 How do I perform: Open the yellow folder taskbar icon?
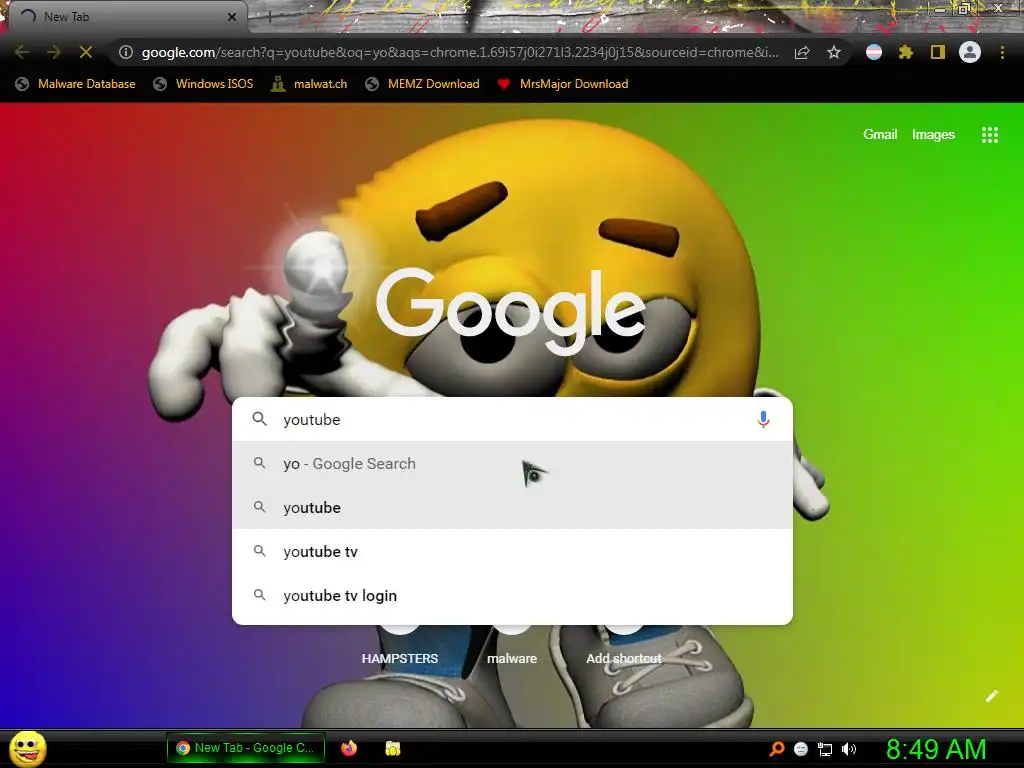coord(392,748)
